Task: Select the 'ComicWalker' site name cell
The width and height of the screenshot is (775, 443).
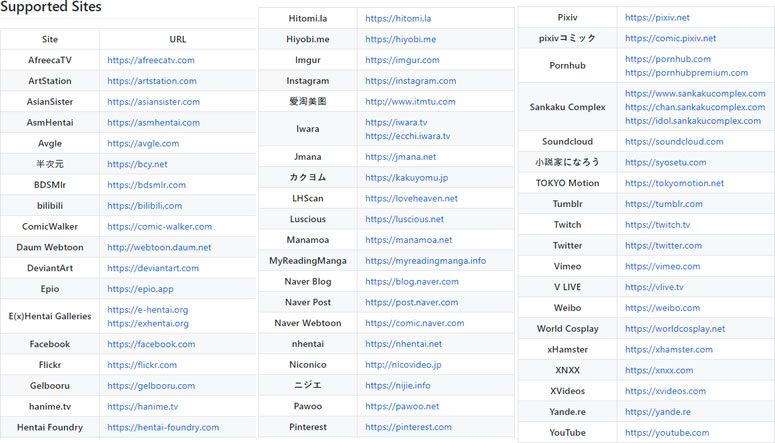Action: click(50, 226)
